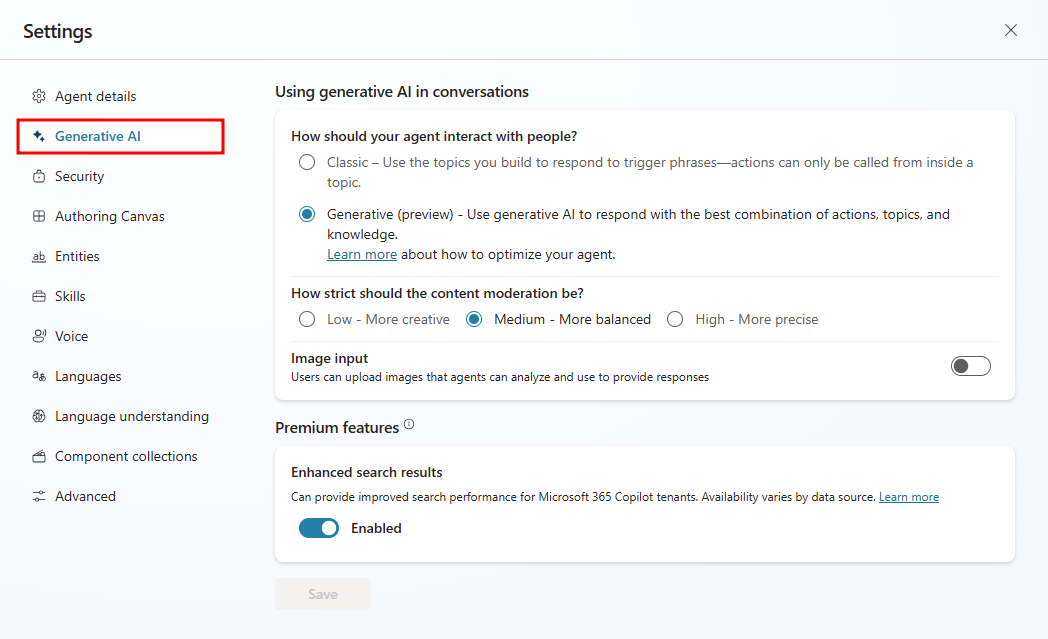Click the Voice icon in the sidebar
Viewport: 1048px width, 639px height.
pos(39,336)
